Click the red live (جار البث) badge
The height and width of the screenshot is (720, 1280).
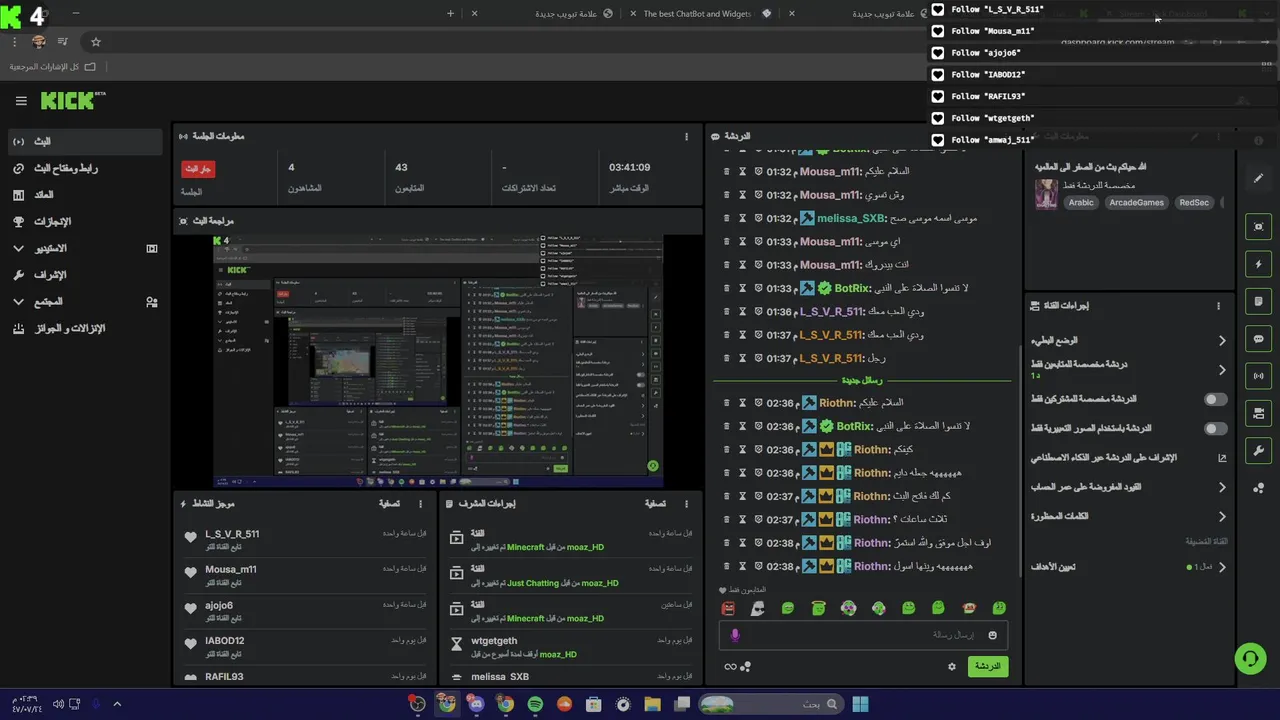point(198,169)
